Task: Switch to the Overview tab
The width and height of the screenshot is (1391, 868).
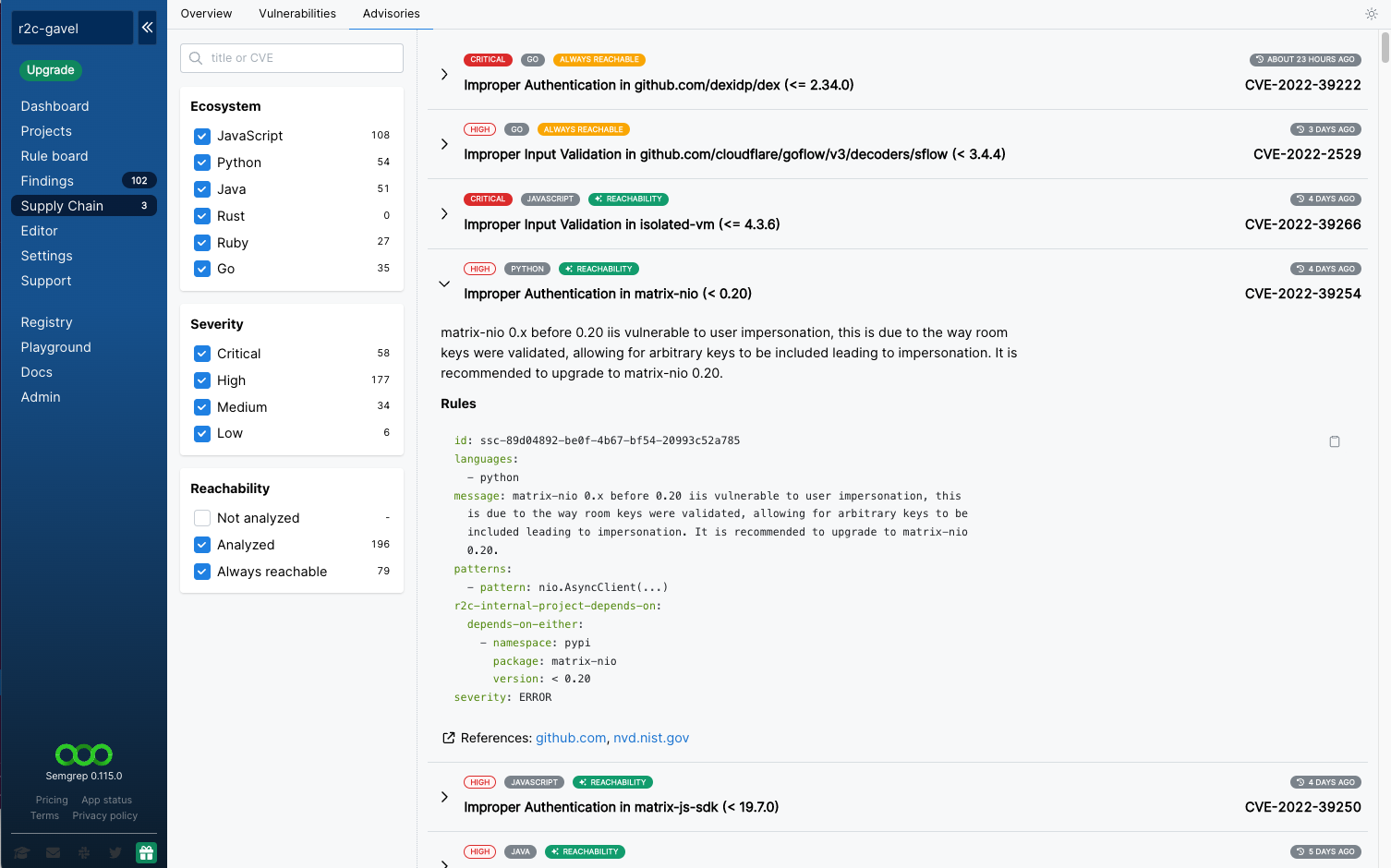Action: [x=206, y=14]
